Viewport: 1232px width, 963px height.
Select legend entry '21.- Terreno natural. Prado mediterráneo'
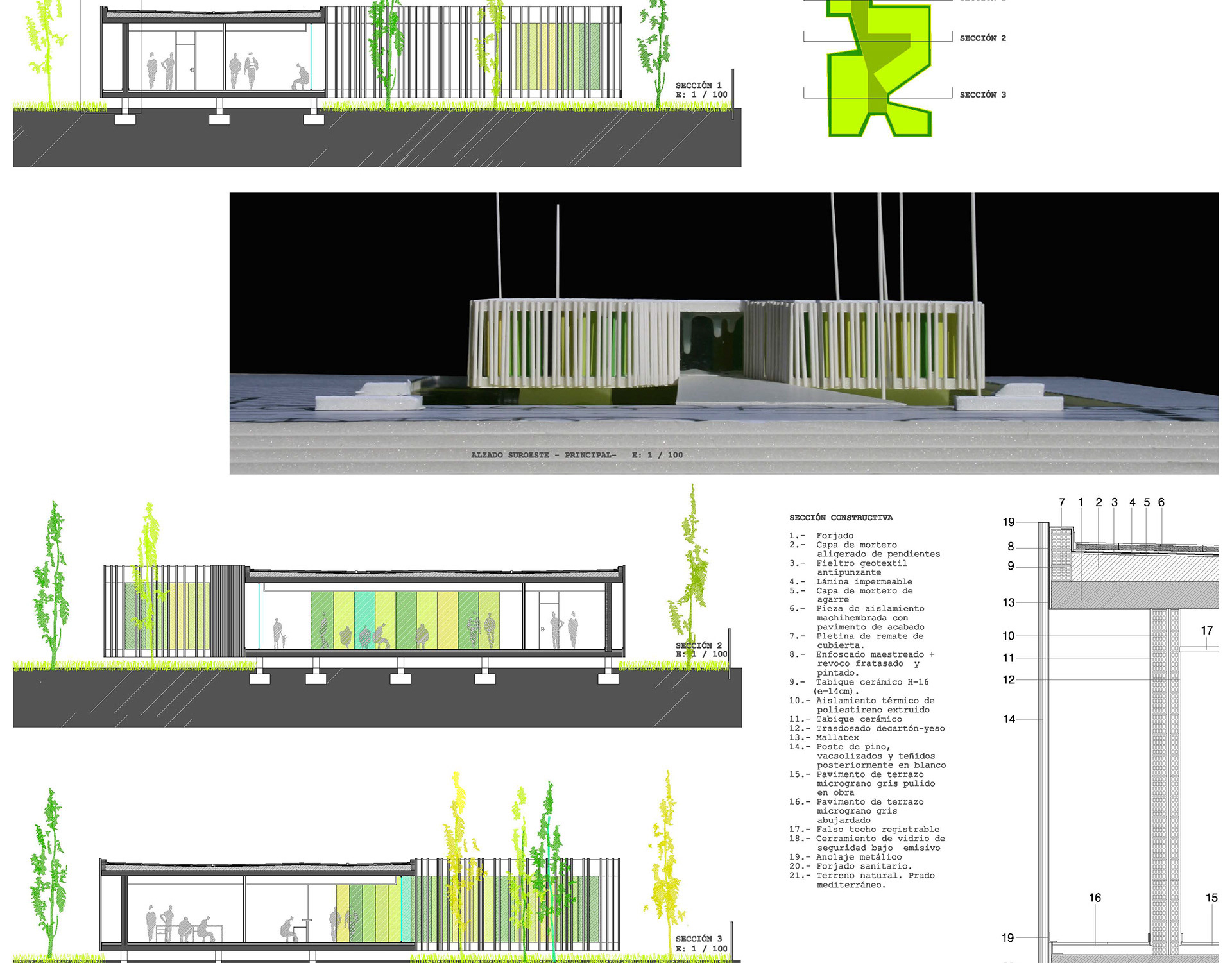862,880
